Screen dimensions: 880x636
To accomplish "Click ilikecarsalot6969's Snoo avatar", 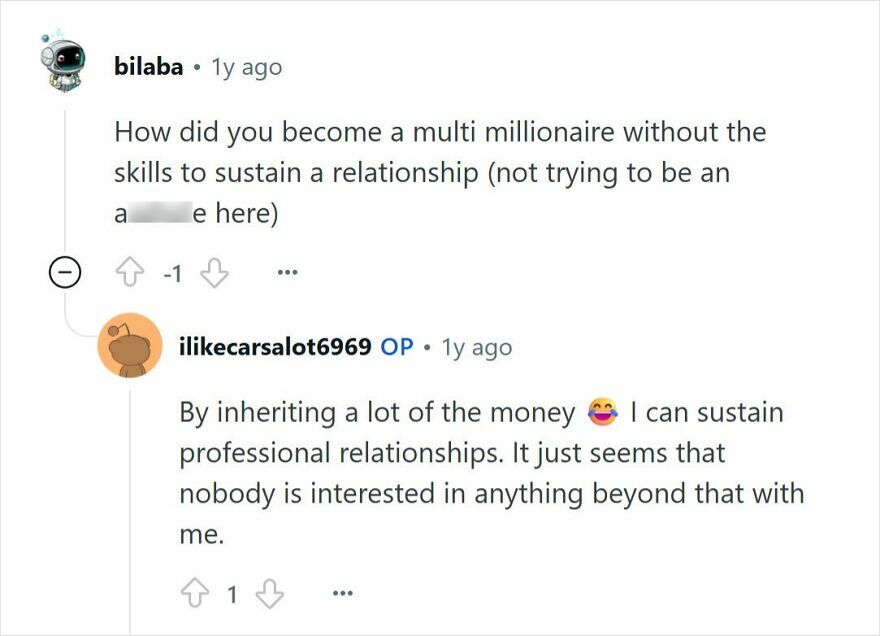I will (x=130, y=346).
